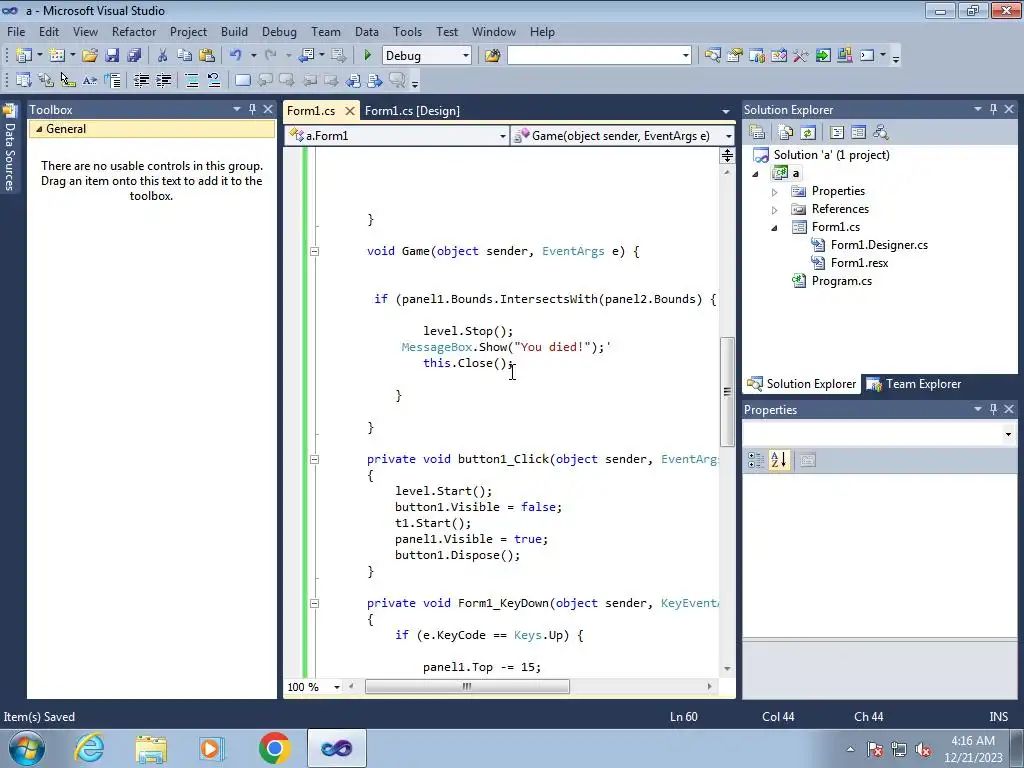Select Program.cs in Solution Explorer
Viewport: 1024px width, 768px height.
(x=841, y=281)
